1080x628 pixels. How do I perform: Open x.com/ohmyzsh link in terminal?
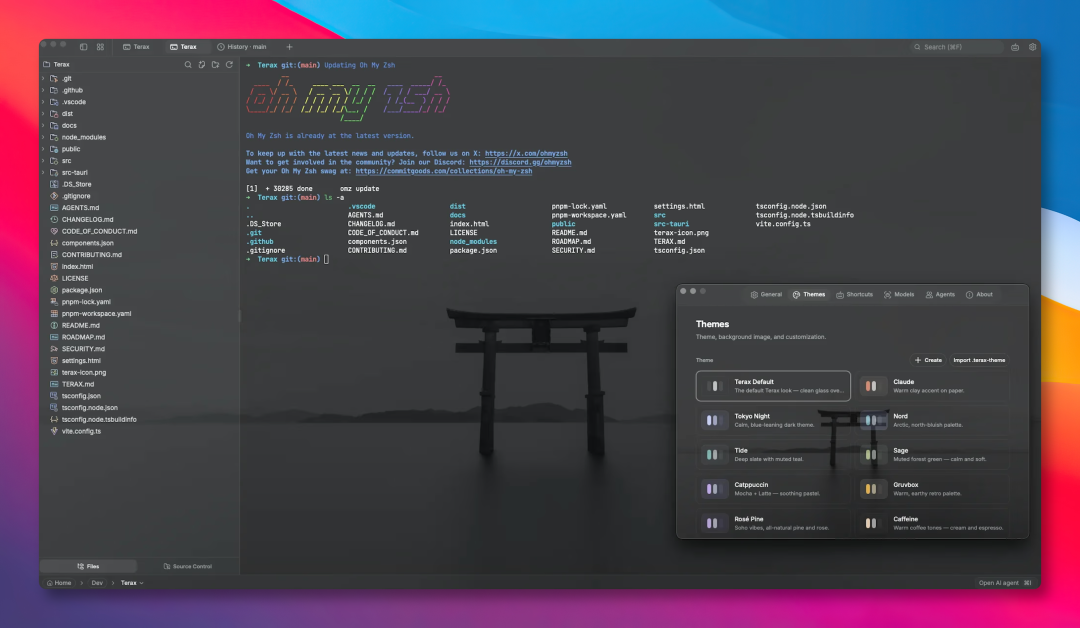(x=526, y=154)
